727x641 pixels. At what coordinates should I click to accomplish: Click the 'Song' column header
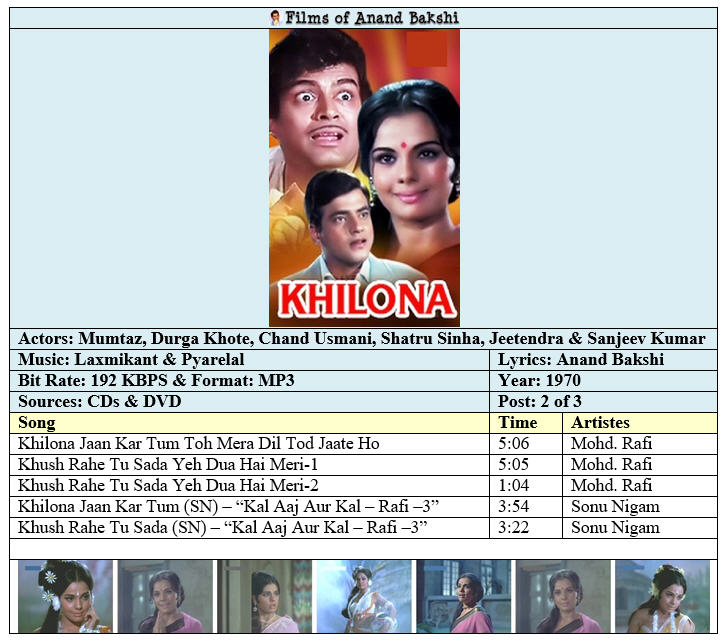[x=249, y=423]
